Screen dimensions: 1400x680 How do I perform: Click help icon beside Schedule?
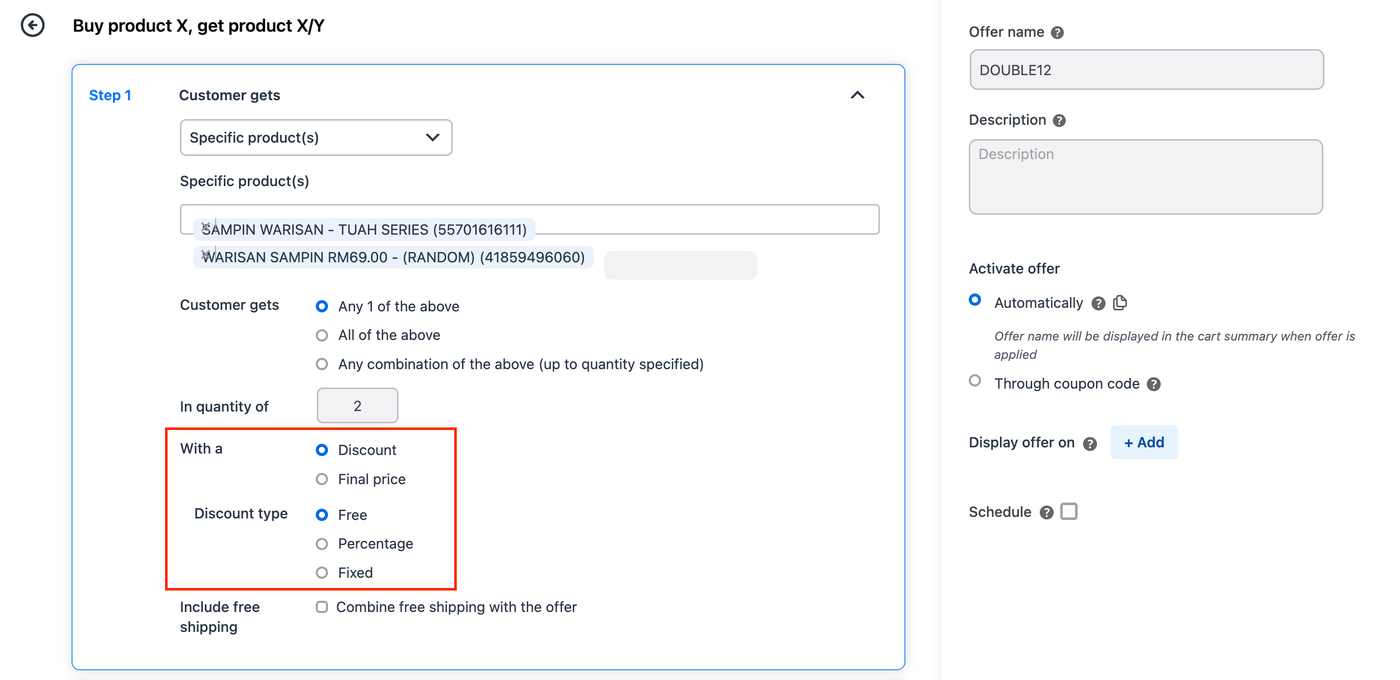[x=1046, y=513]
